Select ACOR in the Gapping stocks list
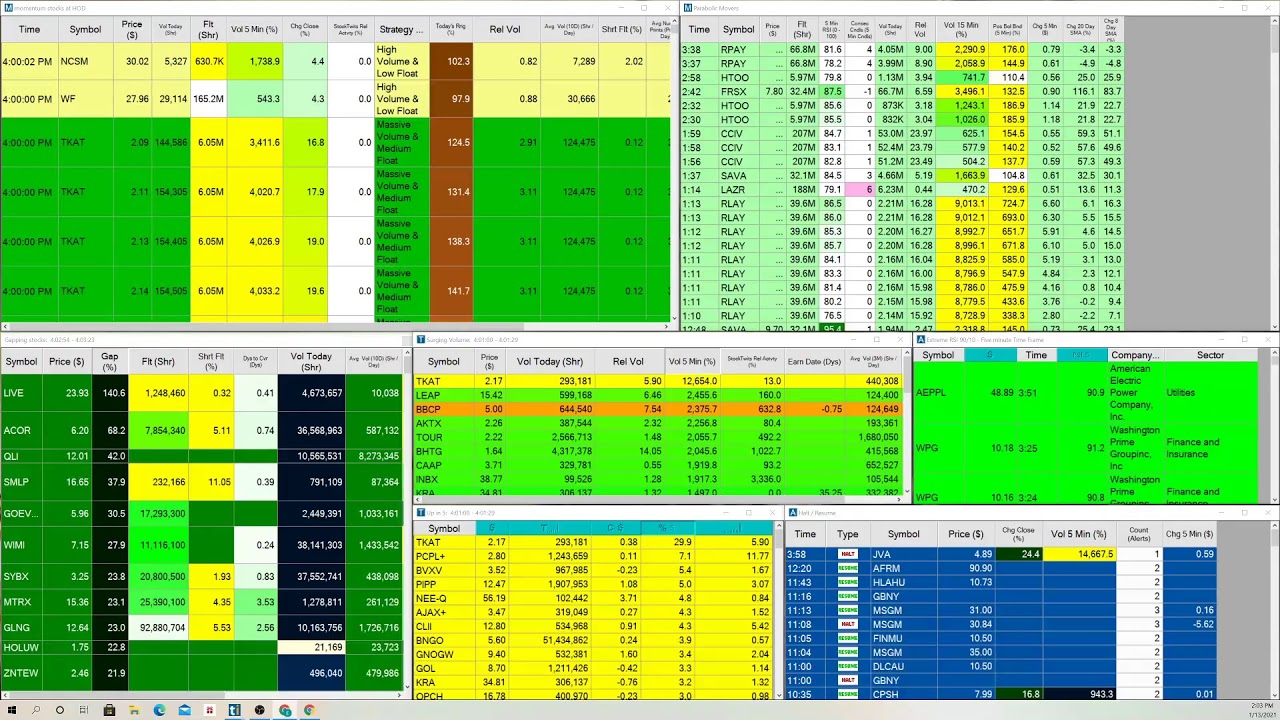 17,430
